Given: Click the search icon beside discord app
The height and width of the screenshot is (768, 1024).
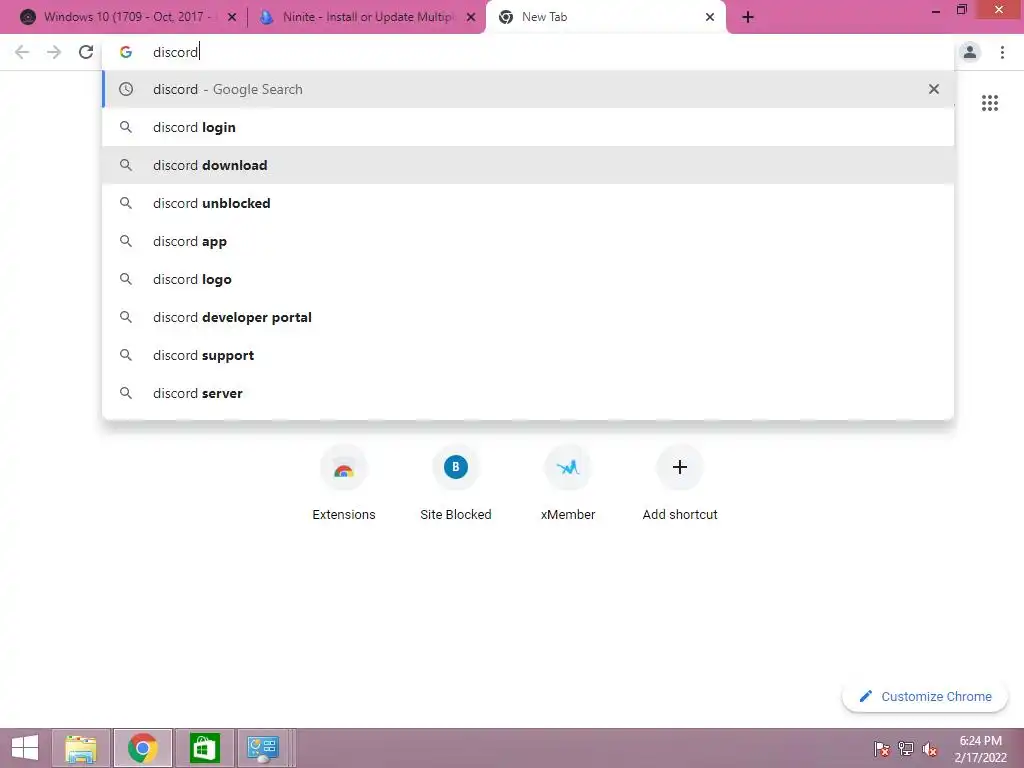Looking at the screenshot, I should click(x=126, y=241).
